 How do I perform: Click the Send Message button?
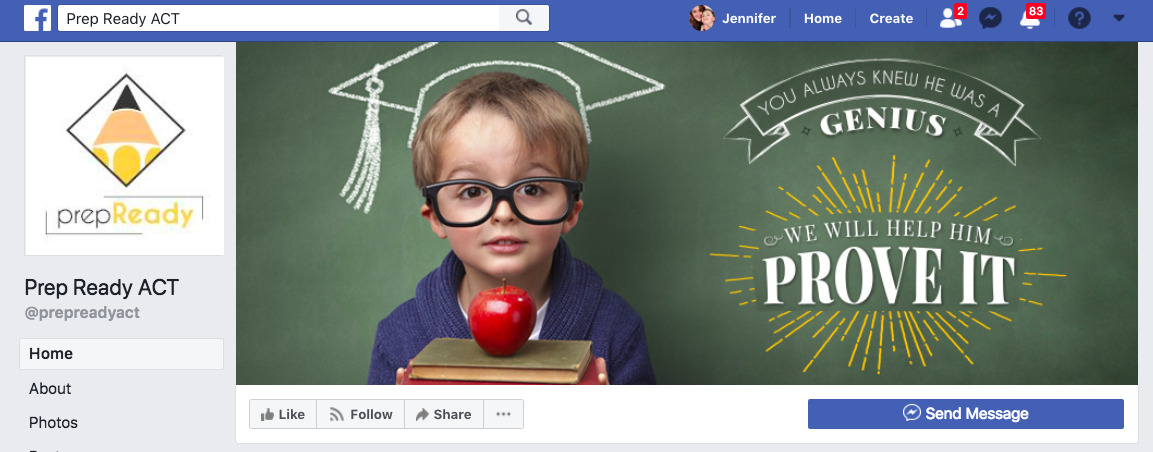(965, 414)
